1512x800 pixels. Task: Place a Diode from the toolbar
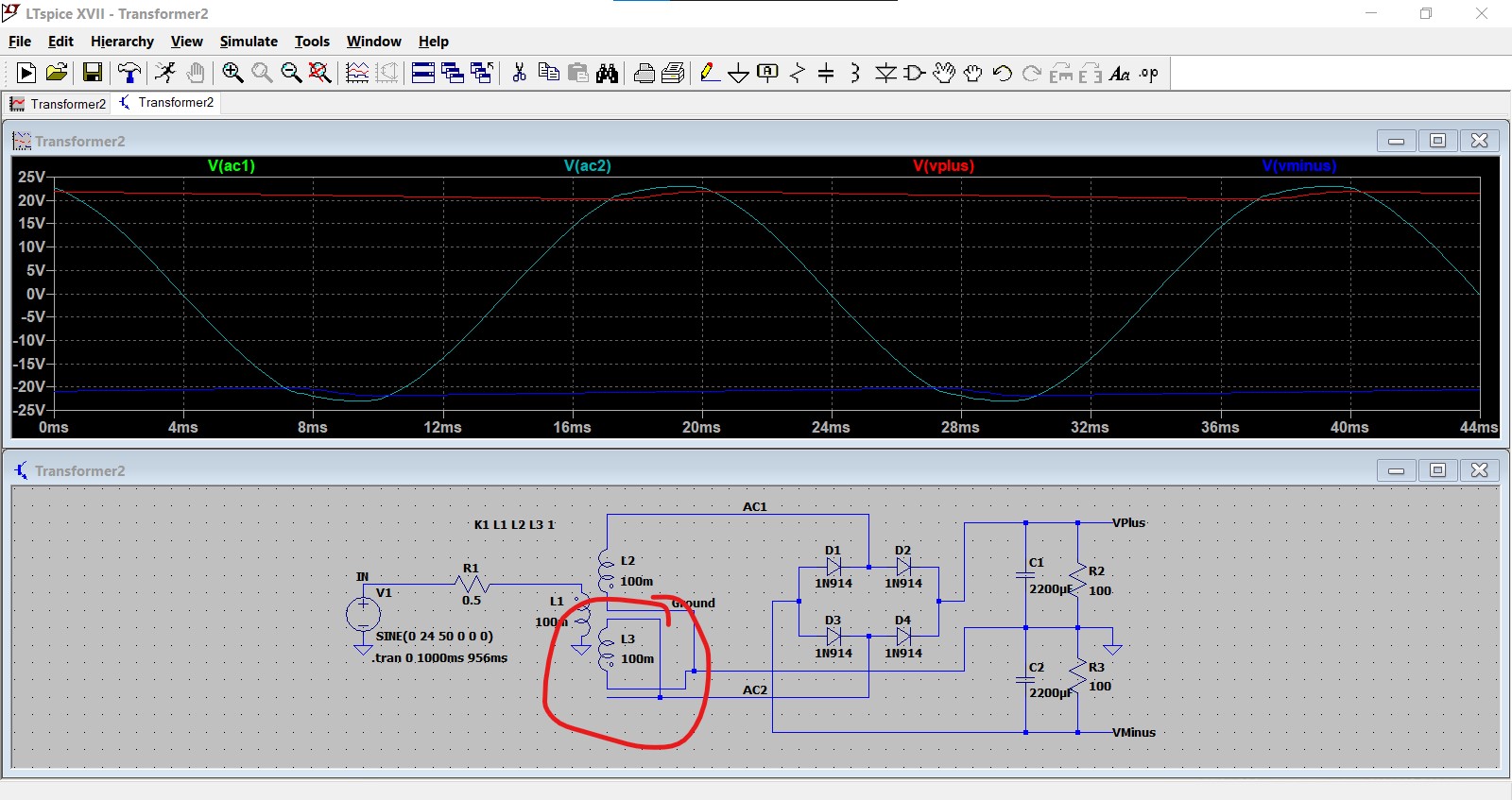click(x=885, y=73)
